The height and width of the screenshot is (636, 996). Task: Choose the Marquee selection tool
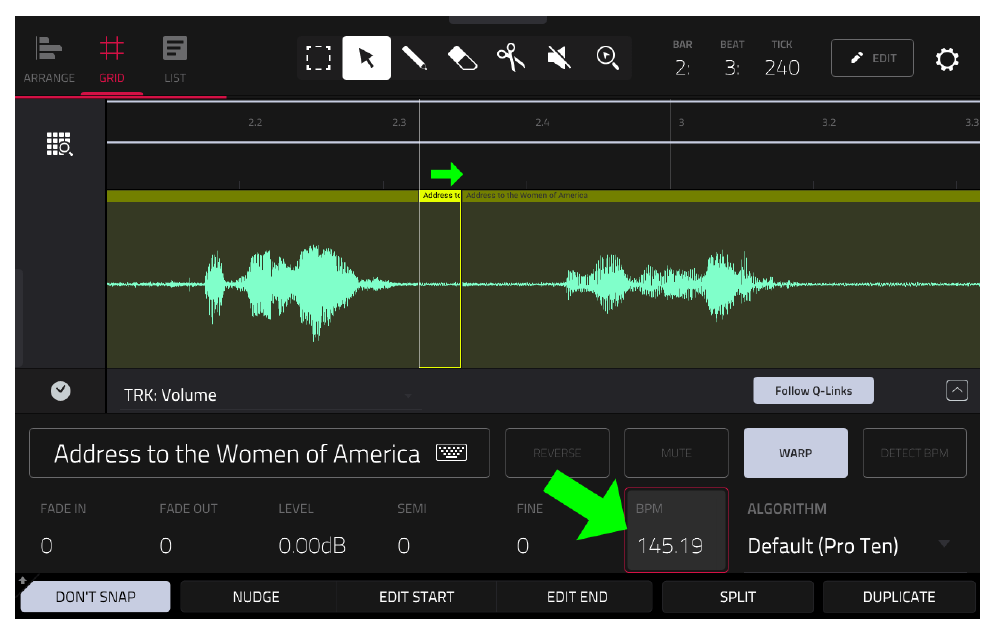click(318, 58)
